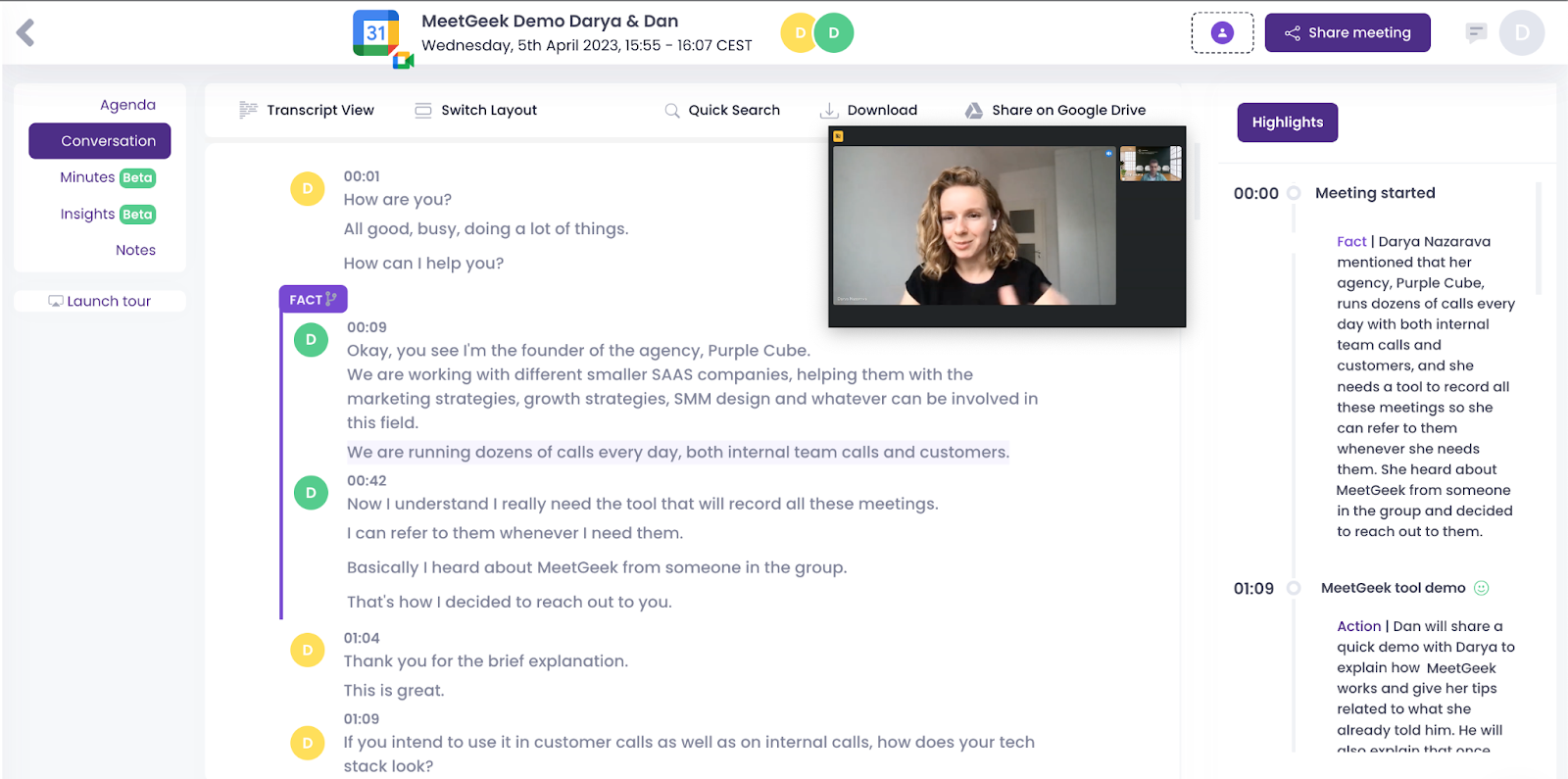The image size is (1568, 779).
Task: Click the Launch tour link
Action: [100, 302]
